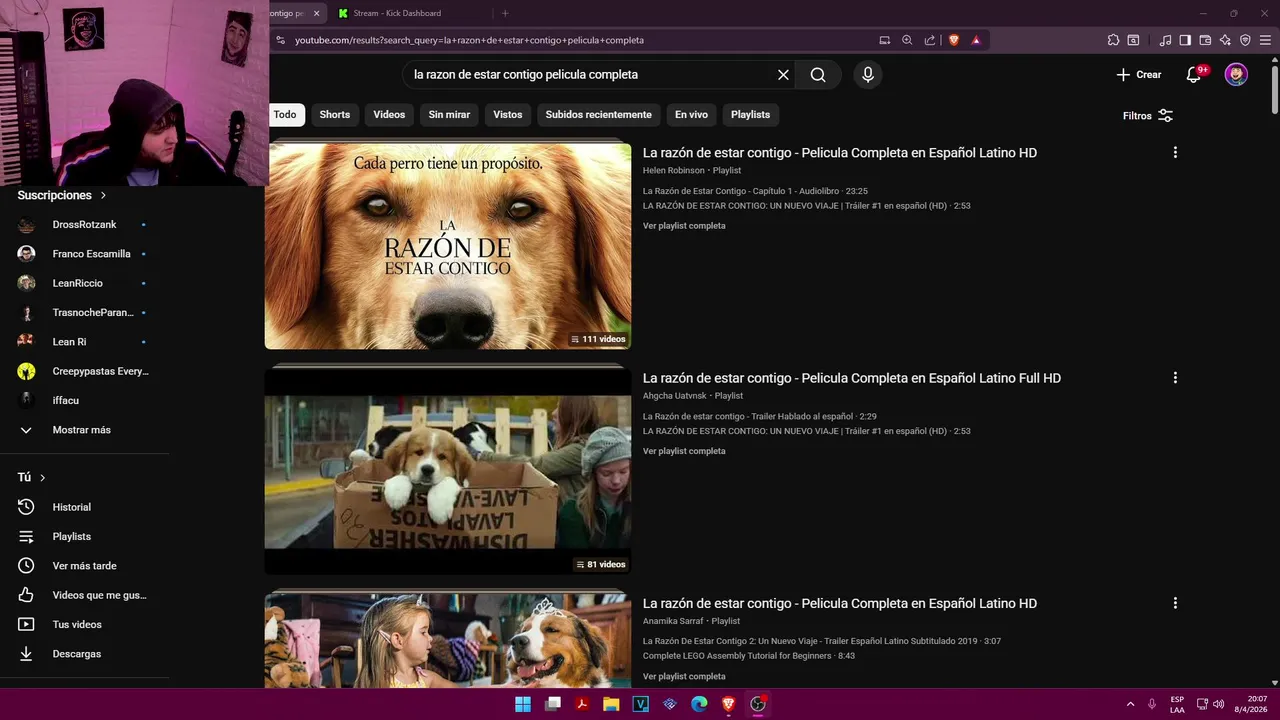Expand the Suscripciones section chevron
The height and width of the screenshot is (720, 1280).
coord(102,196)
